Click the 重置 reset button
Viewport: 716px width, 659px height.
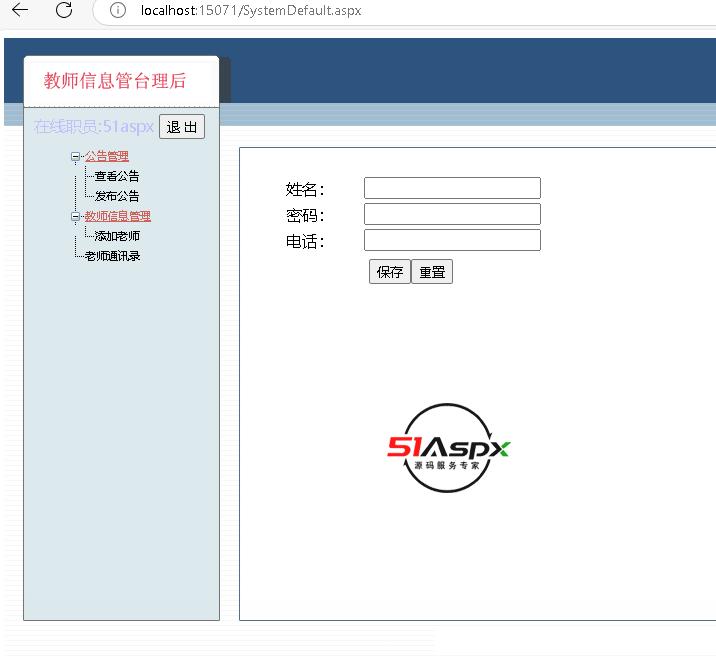coord(432,272)
